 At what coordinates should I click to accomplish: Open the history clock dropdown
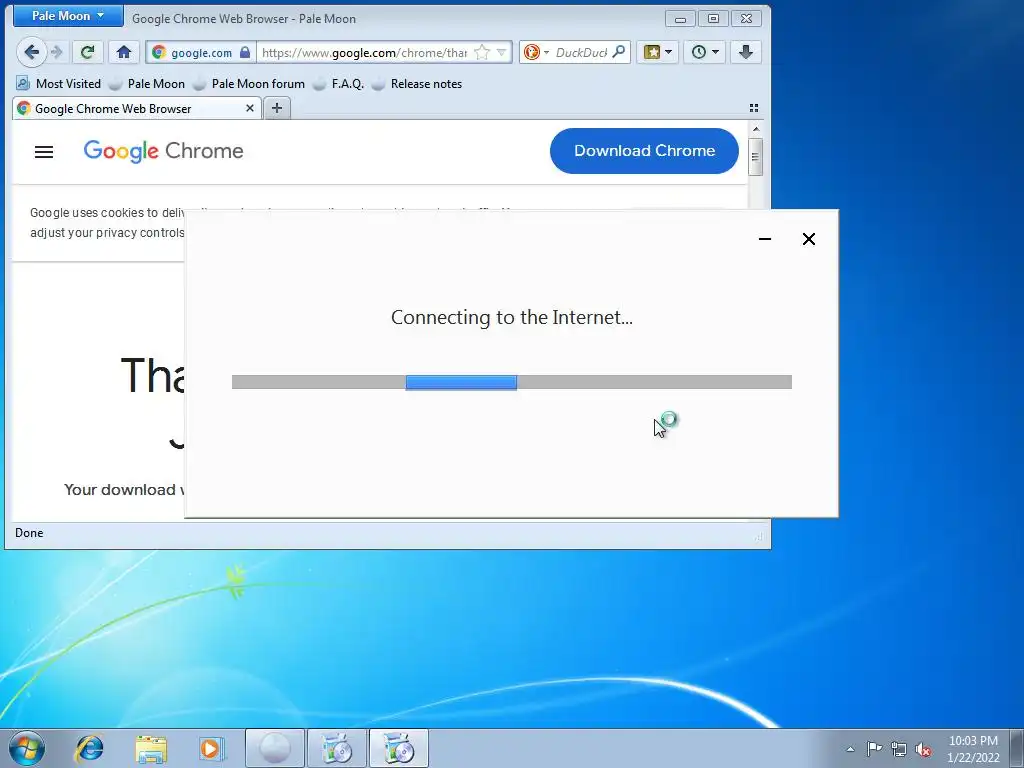click(x=705, y=52)
